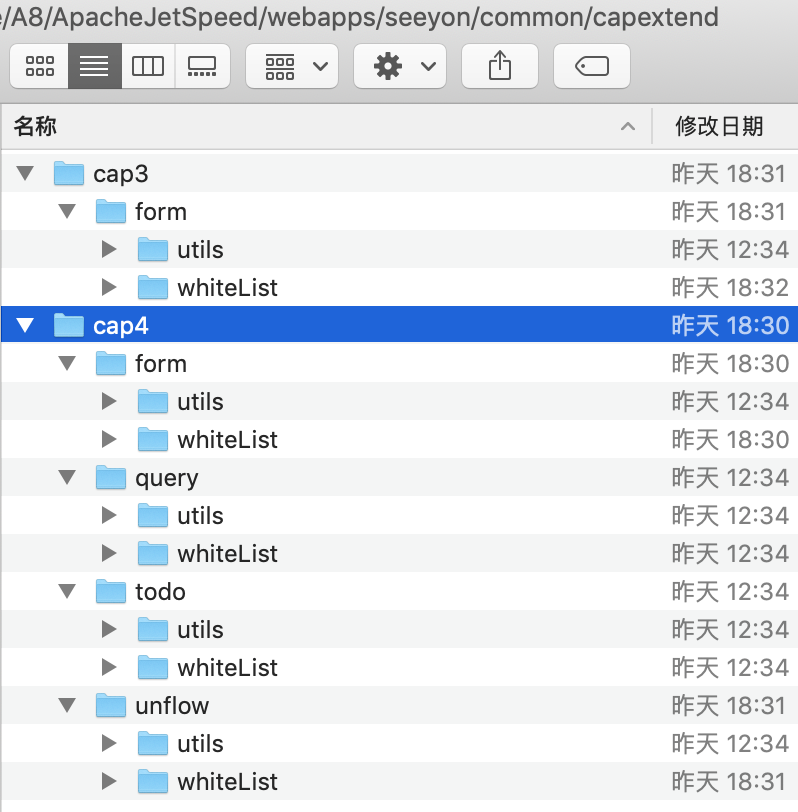Click the Edit Tags button
Viewport: 798px width, 812px height.
[592, 67]
